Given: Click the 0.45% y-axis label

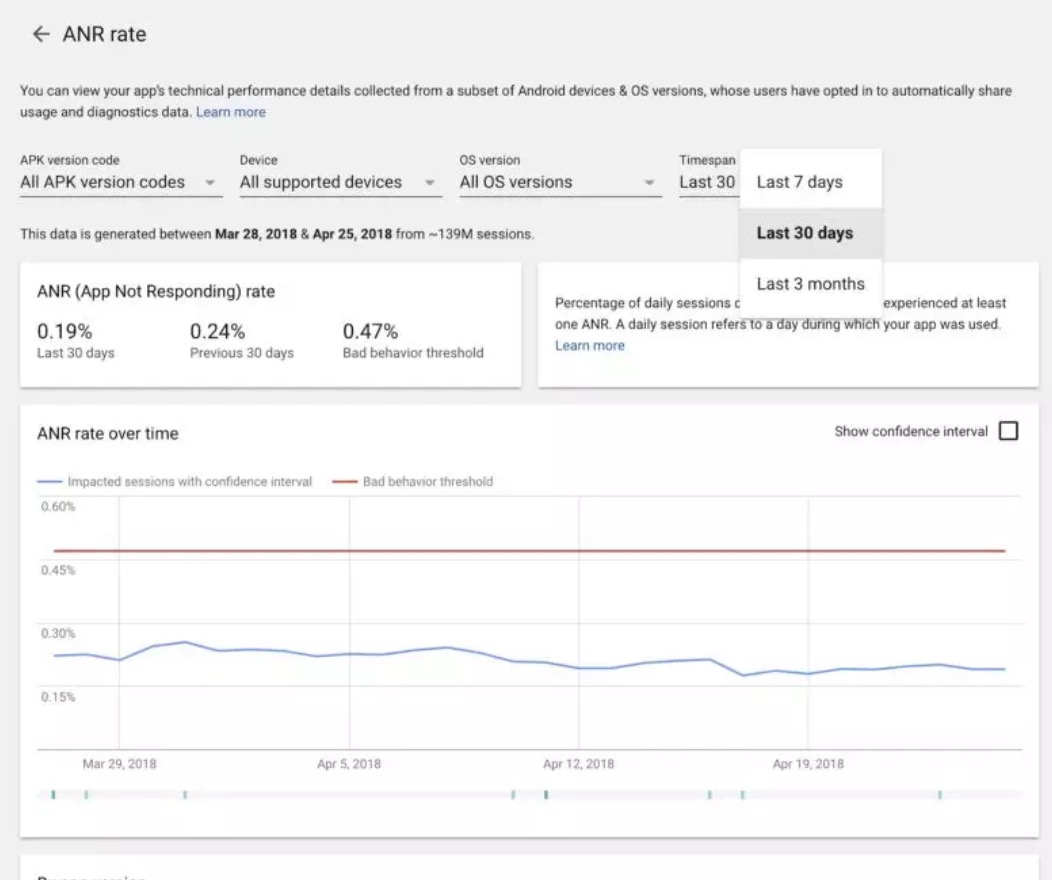Looking at the screenshot, I should pos(58,570).
